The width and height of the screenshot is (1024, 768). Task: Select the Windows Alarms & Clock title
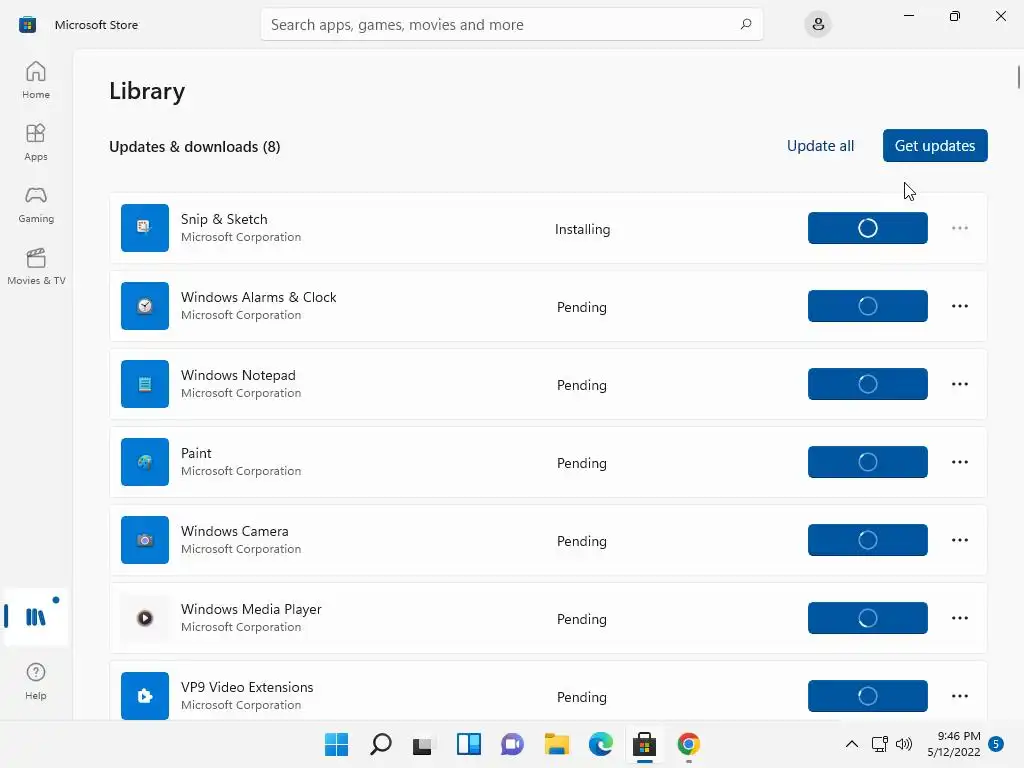tap(259, 297)
